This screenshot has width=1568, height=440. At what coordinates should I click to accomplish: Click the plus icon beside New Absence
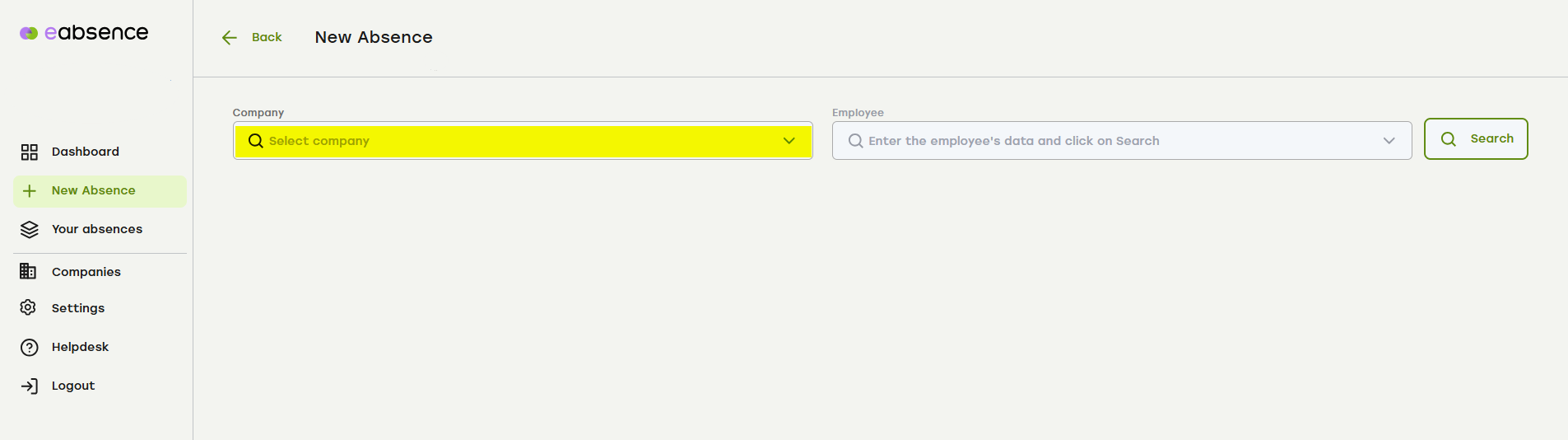pos(30,191)
